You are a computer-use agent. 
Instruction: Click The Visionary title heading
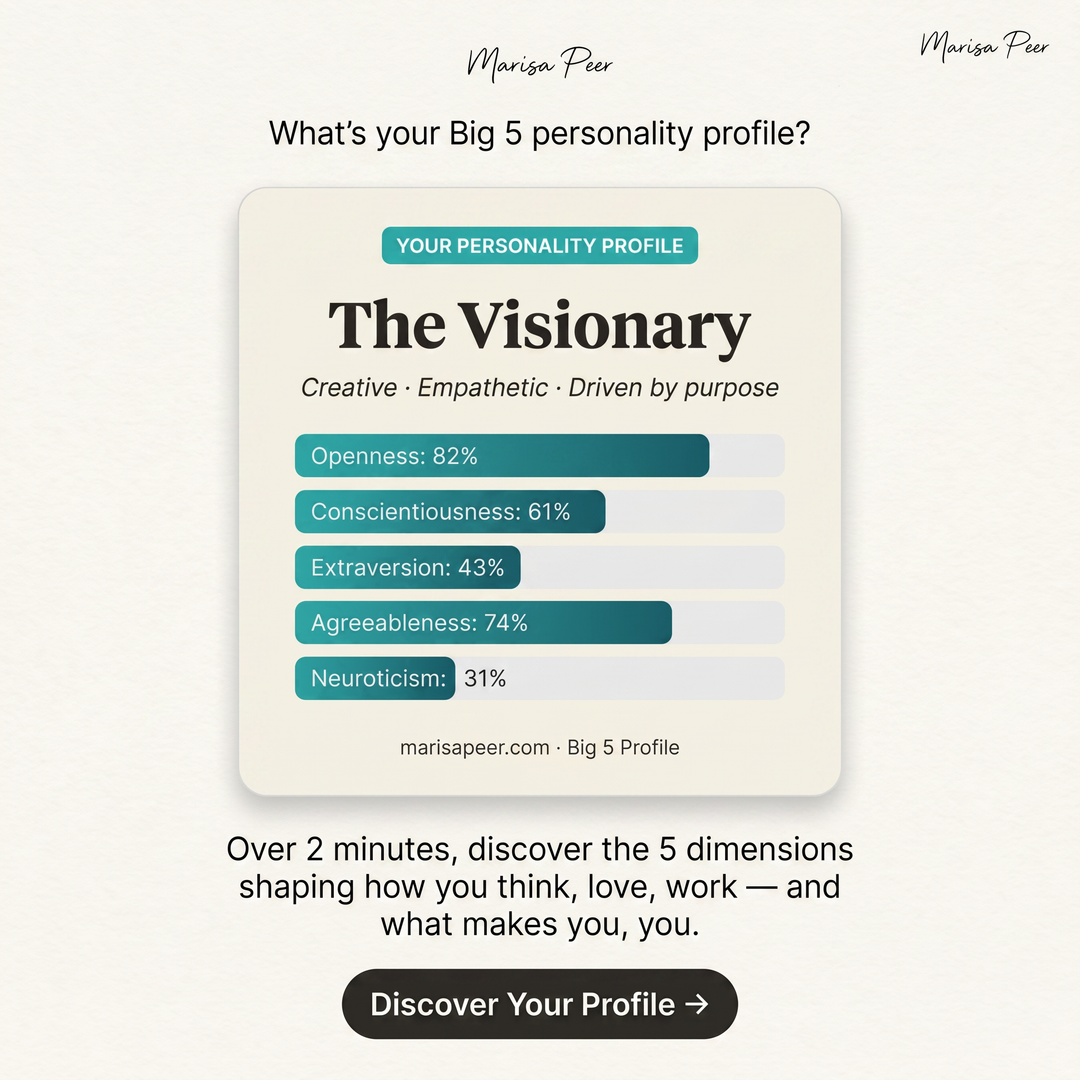(539, 326)
